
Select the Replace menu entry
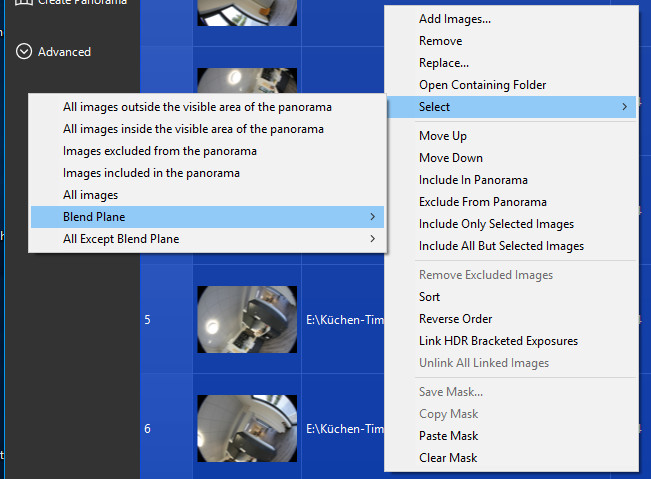[444, 63]
